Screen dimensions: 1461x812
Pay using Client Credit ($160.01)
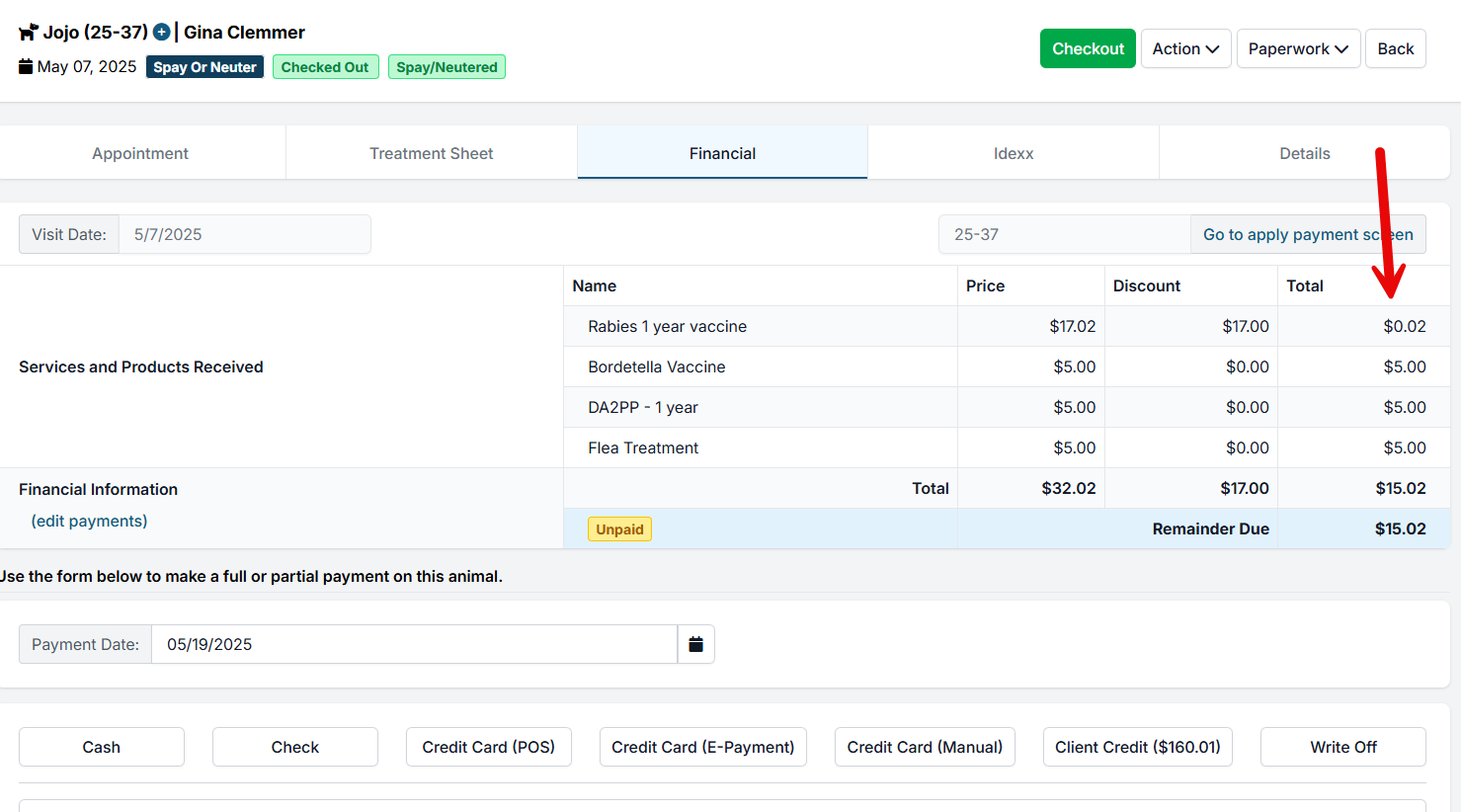tap(1137, 747)
